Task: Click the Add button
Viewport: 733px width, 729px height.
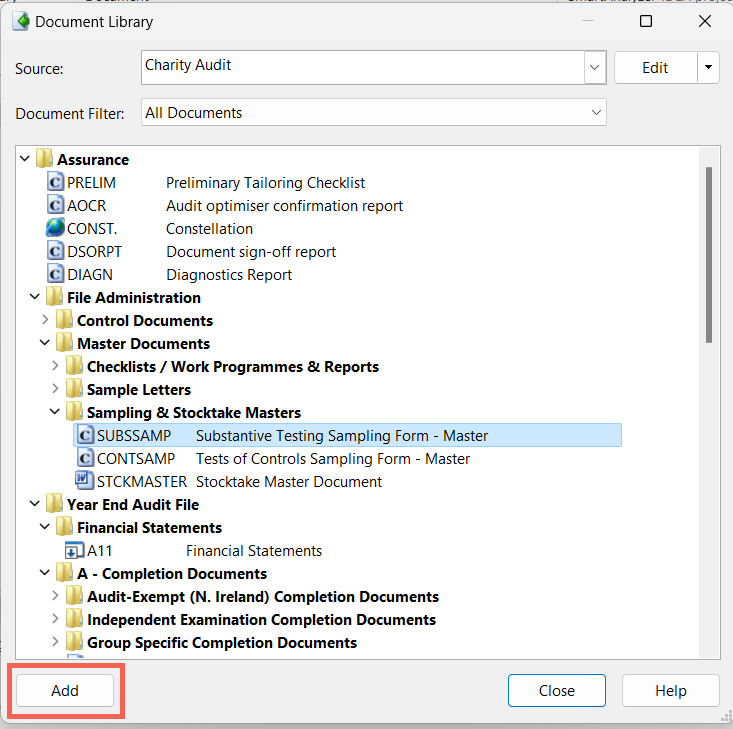Action: pos(65,690)
